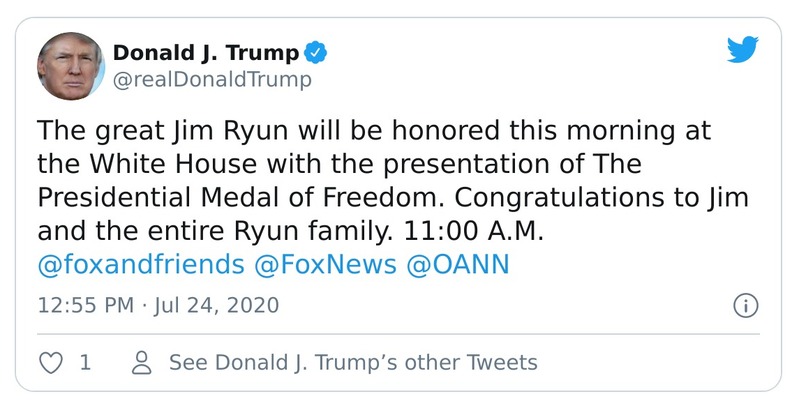Visit the @foxandfriends mention
Image resolution: width=799 pixels, height=408 pixels.
(141, 264)
